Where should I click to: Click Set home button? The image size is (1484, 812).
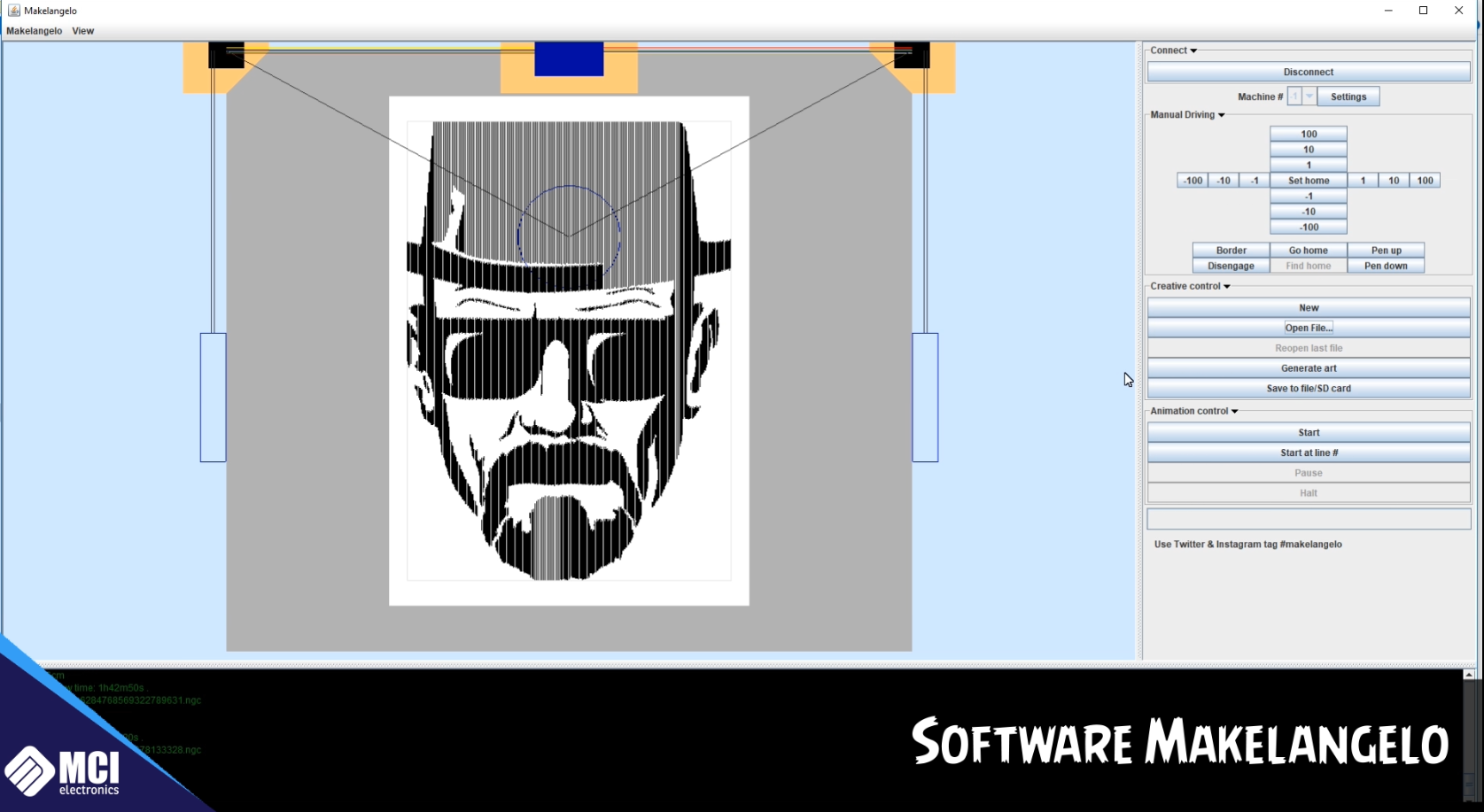coord(1309,181)
